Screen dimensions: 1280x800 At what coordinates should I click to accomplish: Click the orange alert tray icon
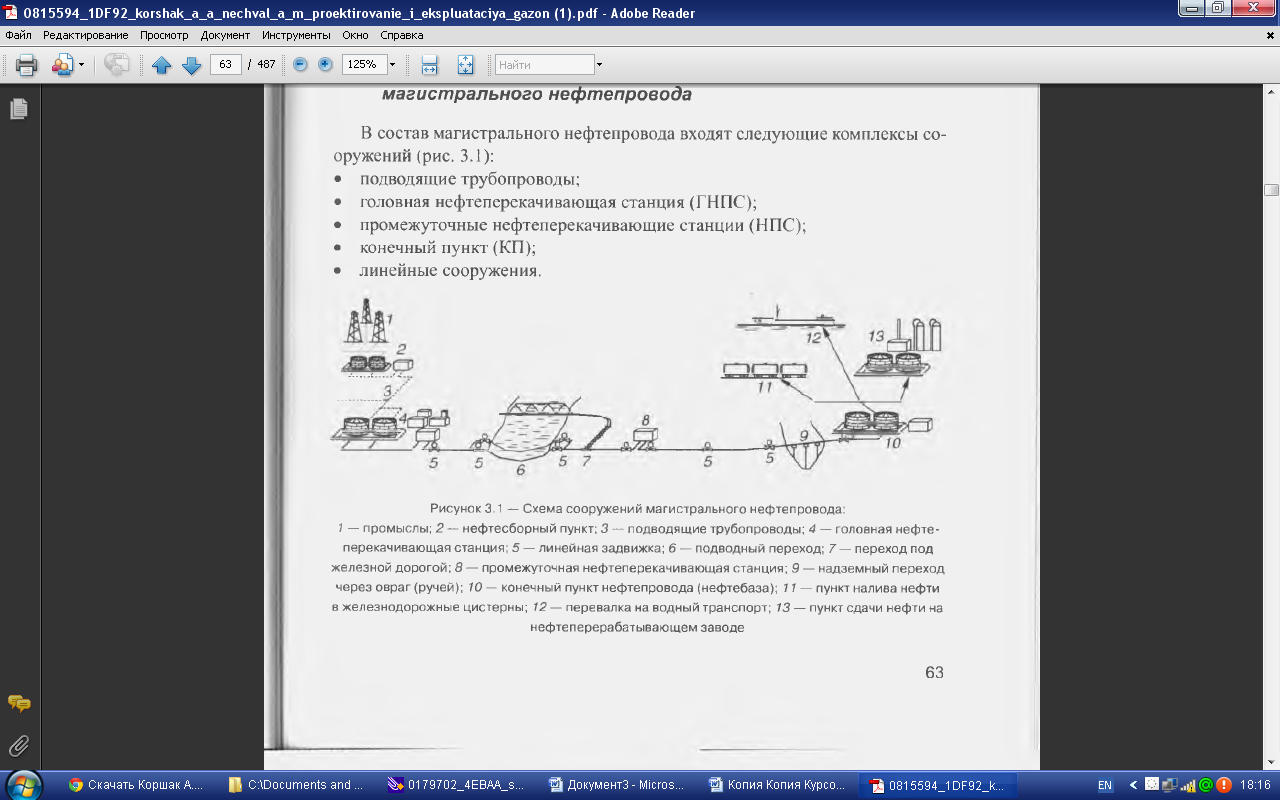pyautogui.click(x=1223, y=785)
